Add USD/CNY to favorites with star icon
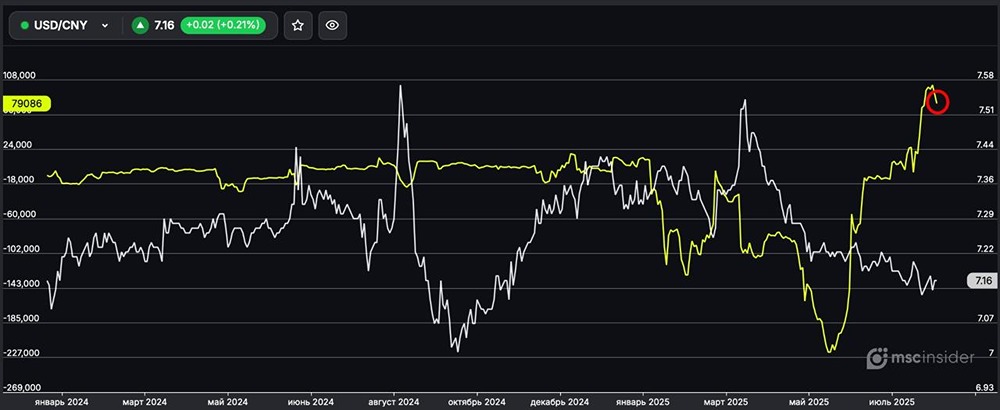This screenshot has height=410, width=1000. point(297,26)
